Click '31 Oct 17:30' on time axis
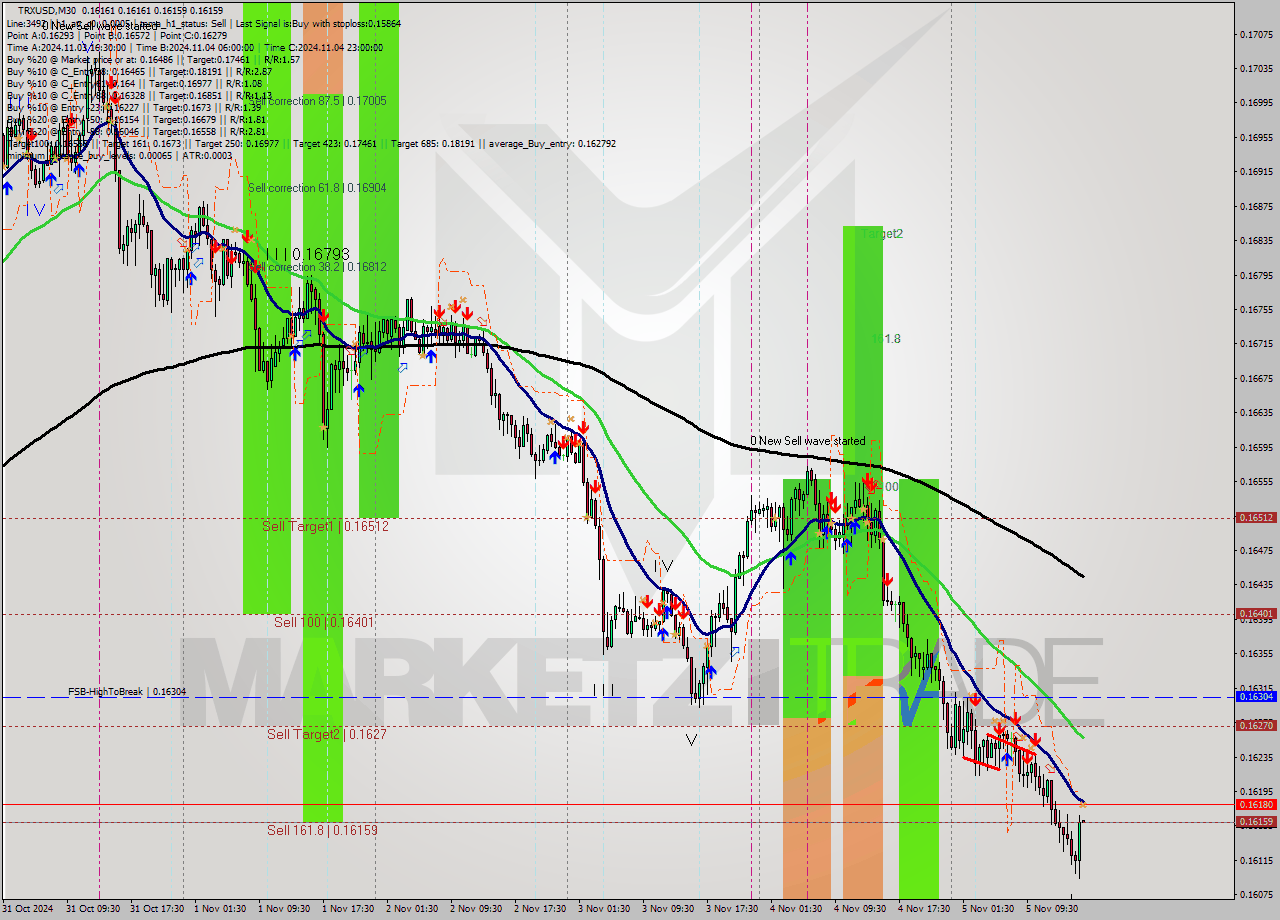This screenshot has height=920, width=1280. 157,909
